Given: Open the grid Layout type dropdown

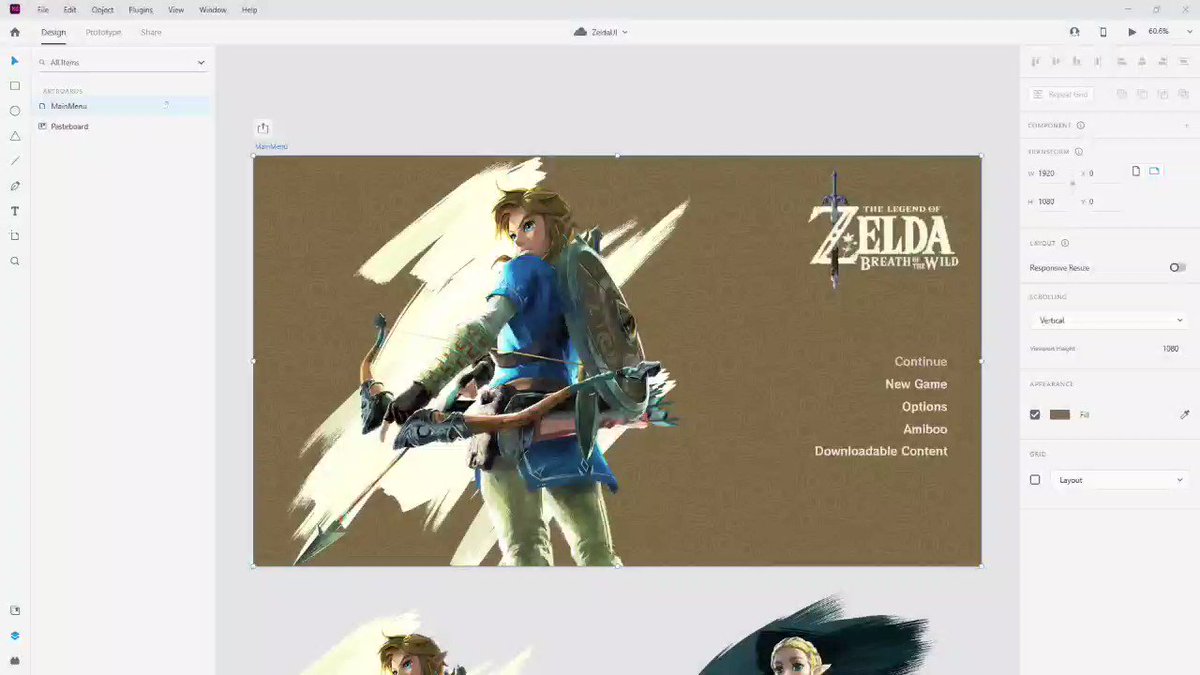Looking at the screenshot, I should pos(1120,480).
